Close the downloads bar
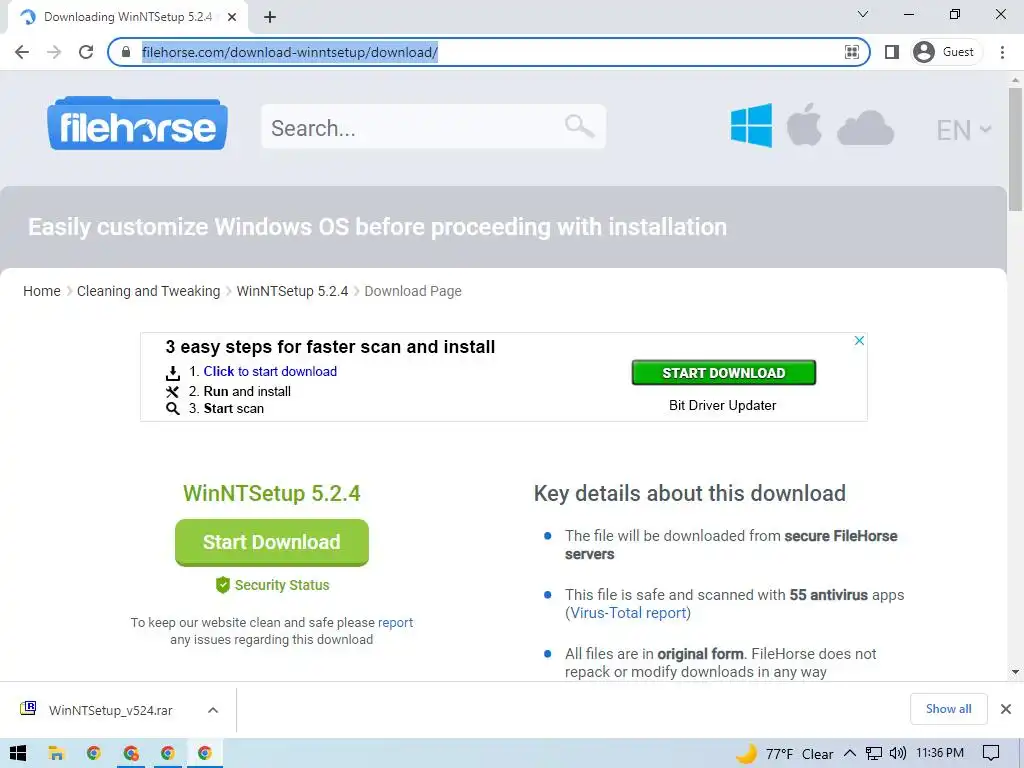Screen dimensions: 1024x768 (x=1006, y=709)
